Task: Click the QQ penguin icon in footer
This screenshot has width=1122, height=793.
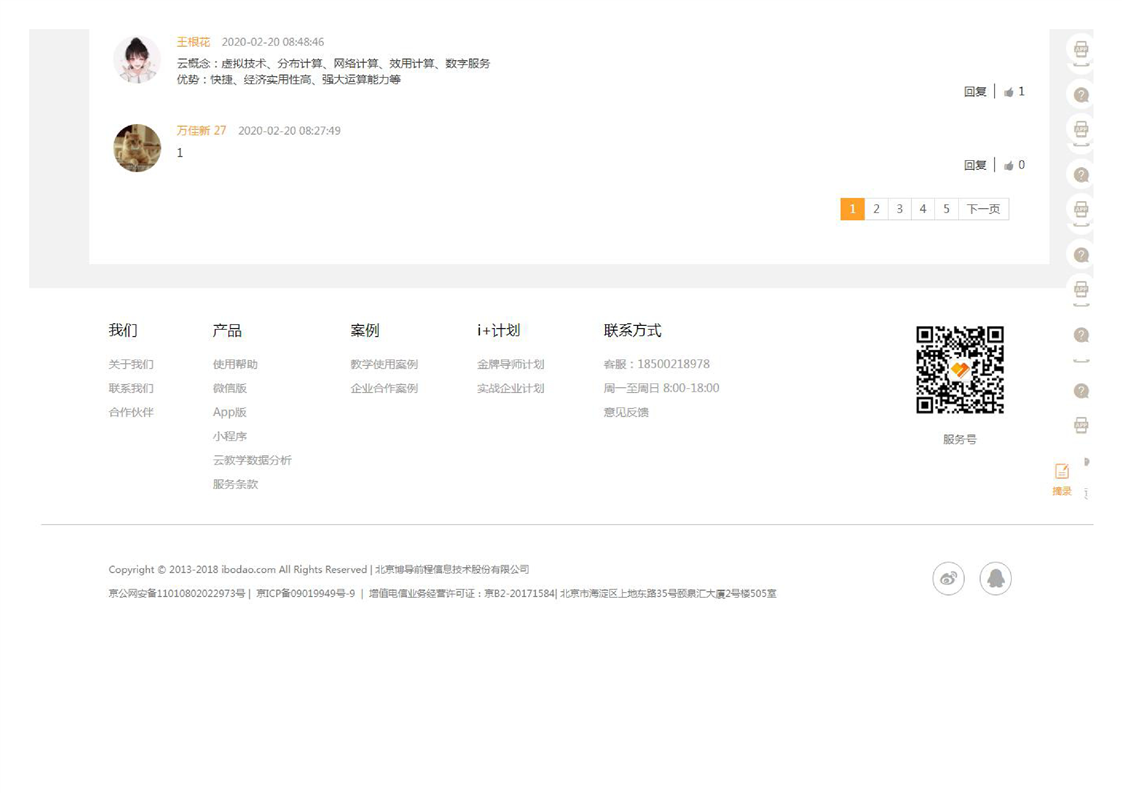Action: tap(995, 578)
